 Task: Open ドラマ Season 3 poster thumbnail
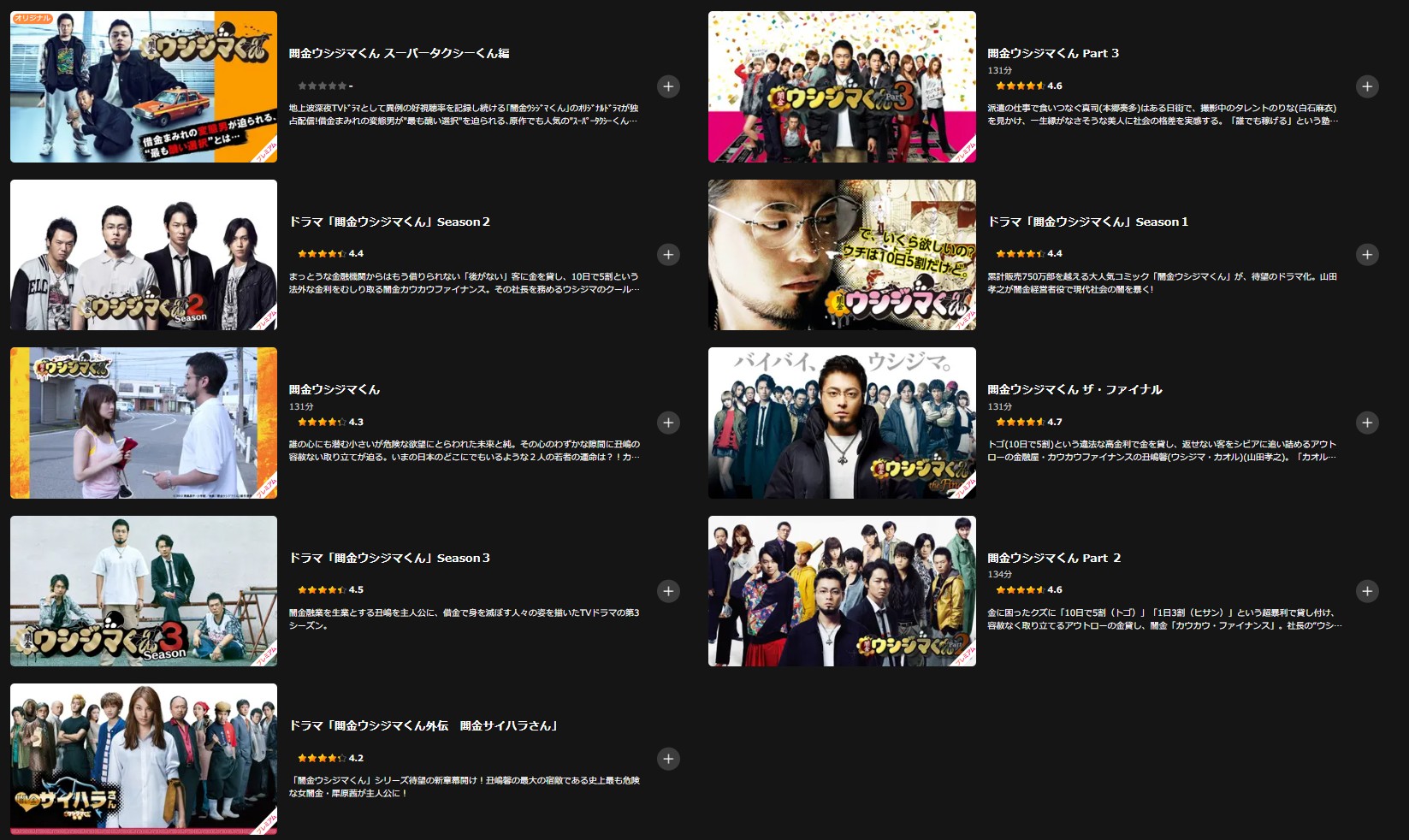pos(144,591)
